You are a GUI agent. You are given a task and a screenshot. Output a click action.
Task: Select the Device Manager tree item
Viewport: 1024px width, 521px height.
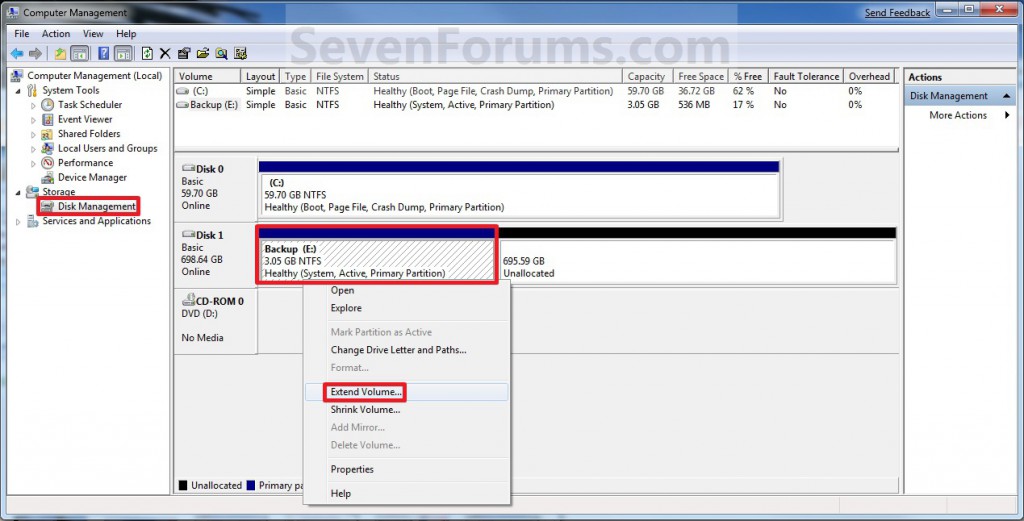tap(92, 178)
